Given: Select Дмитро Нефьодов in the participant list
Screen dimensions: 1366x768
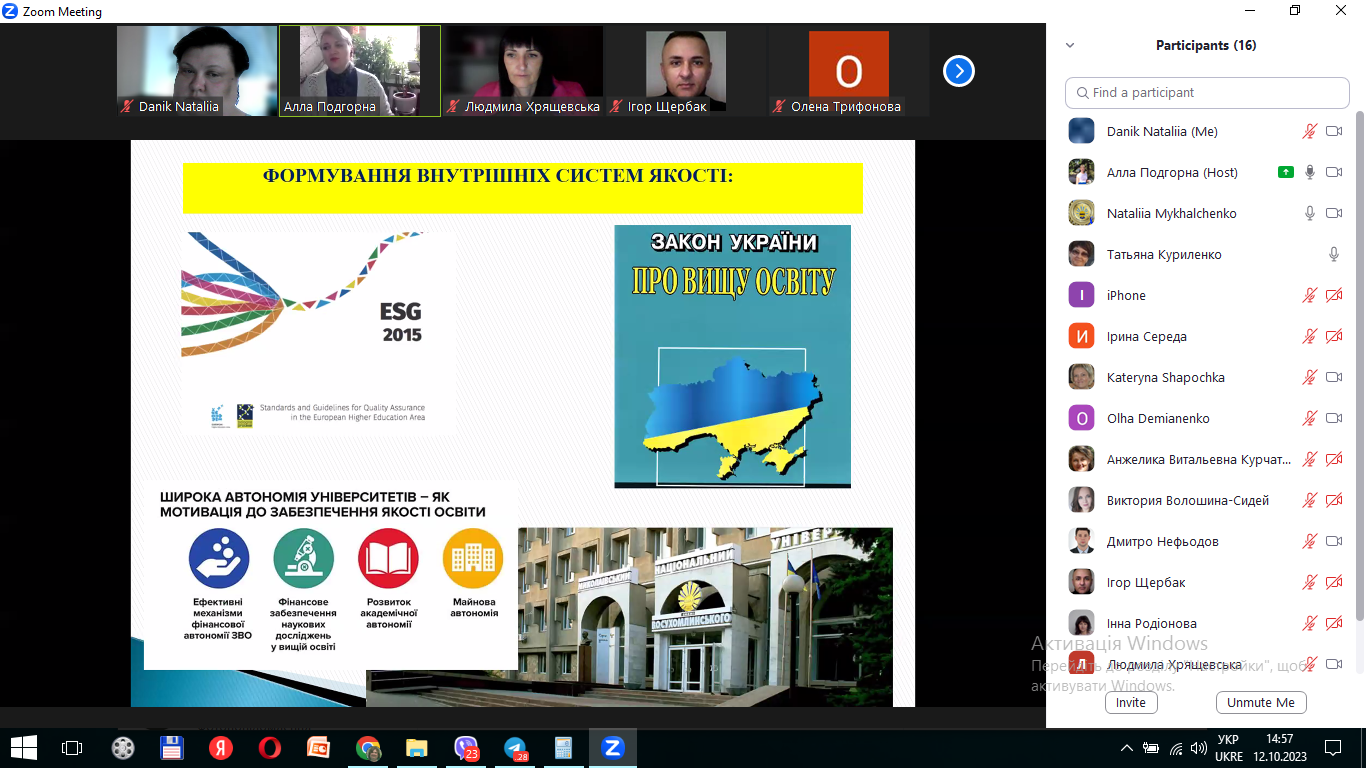Looking at the screenshot, I should 1162,541.
